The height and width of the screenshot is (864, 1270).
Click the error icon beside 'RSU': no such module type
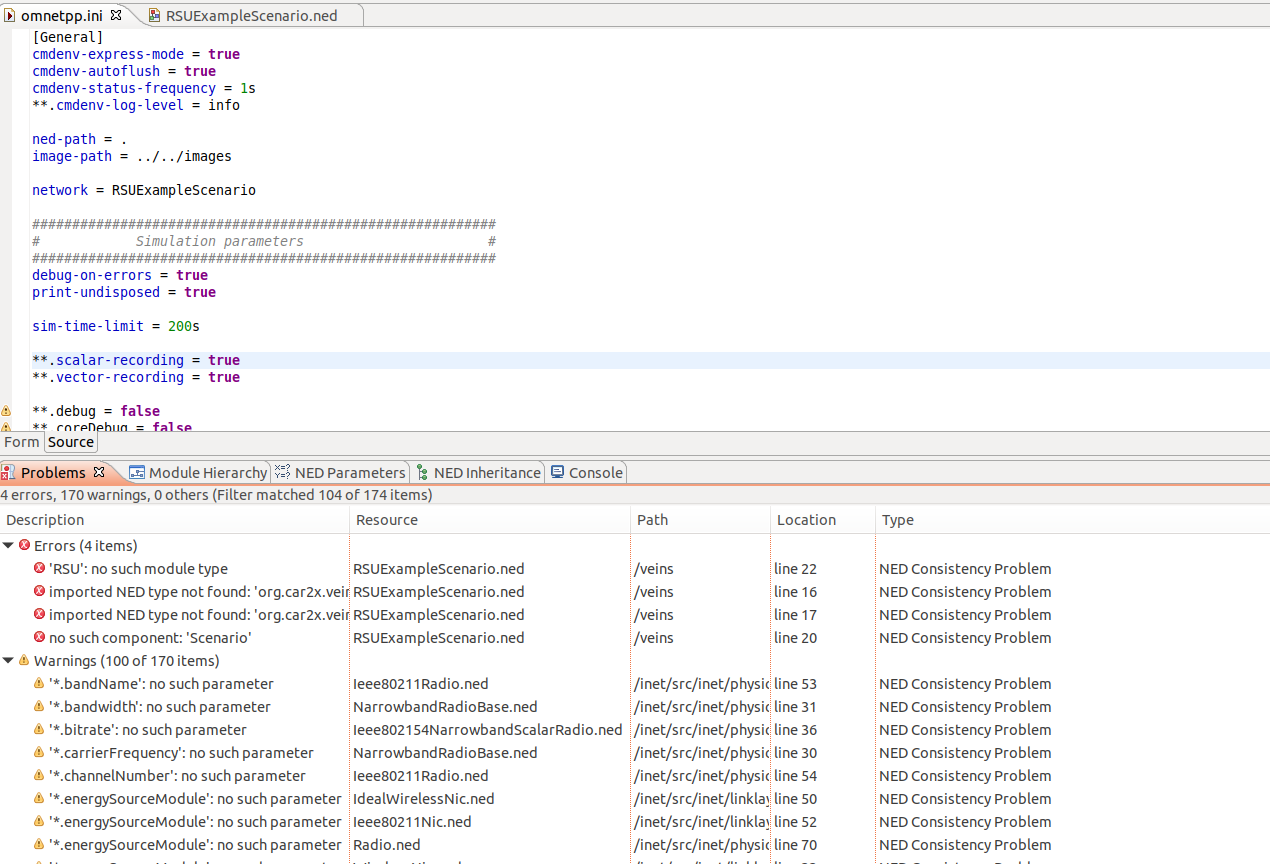[x=40, y=568]
